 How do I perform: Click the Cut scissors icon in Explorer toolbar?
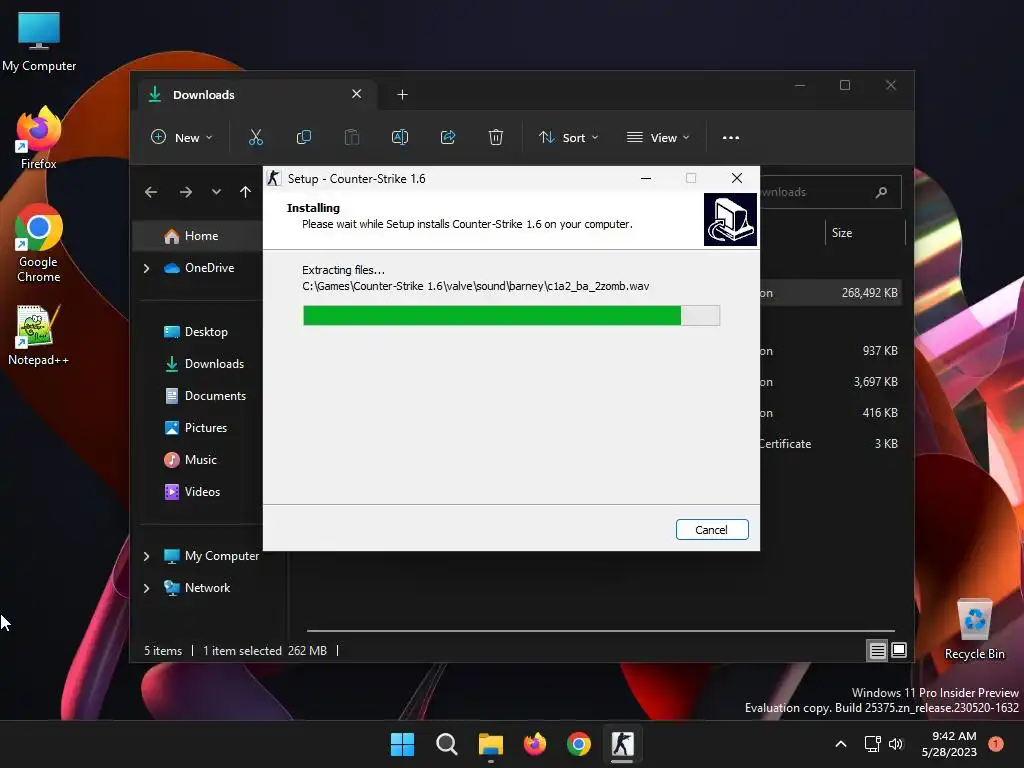coord(255,137)
